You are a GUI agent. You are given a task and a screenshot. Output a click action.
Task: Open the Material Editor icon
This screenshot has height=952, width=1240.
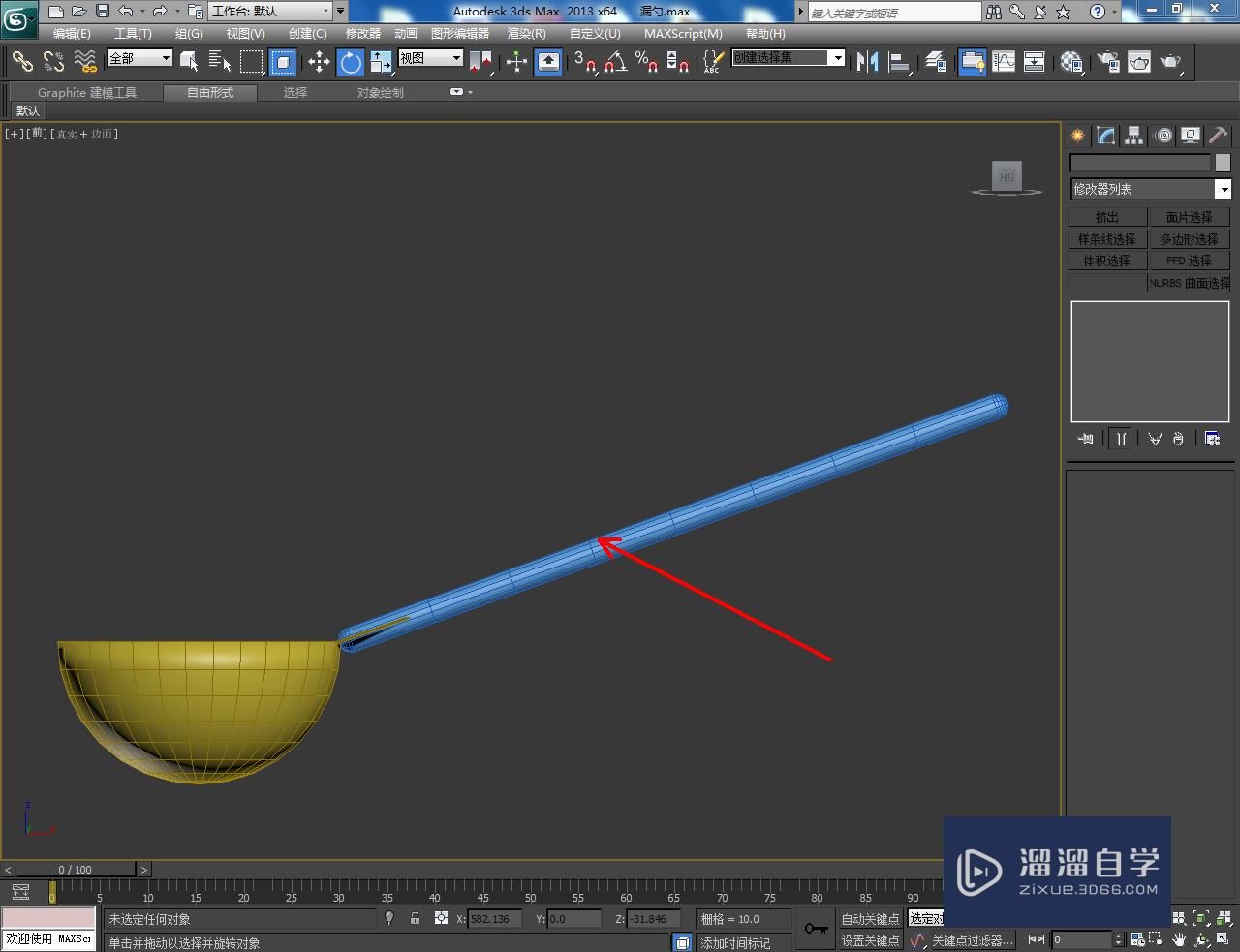(x=1071, y=62)
